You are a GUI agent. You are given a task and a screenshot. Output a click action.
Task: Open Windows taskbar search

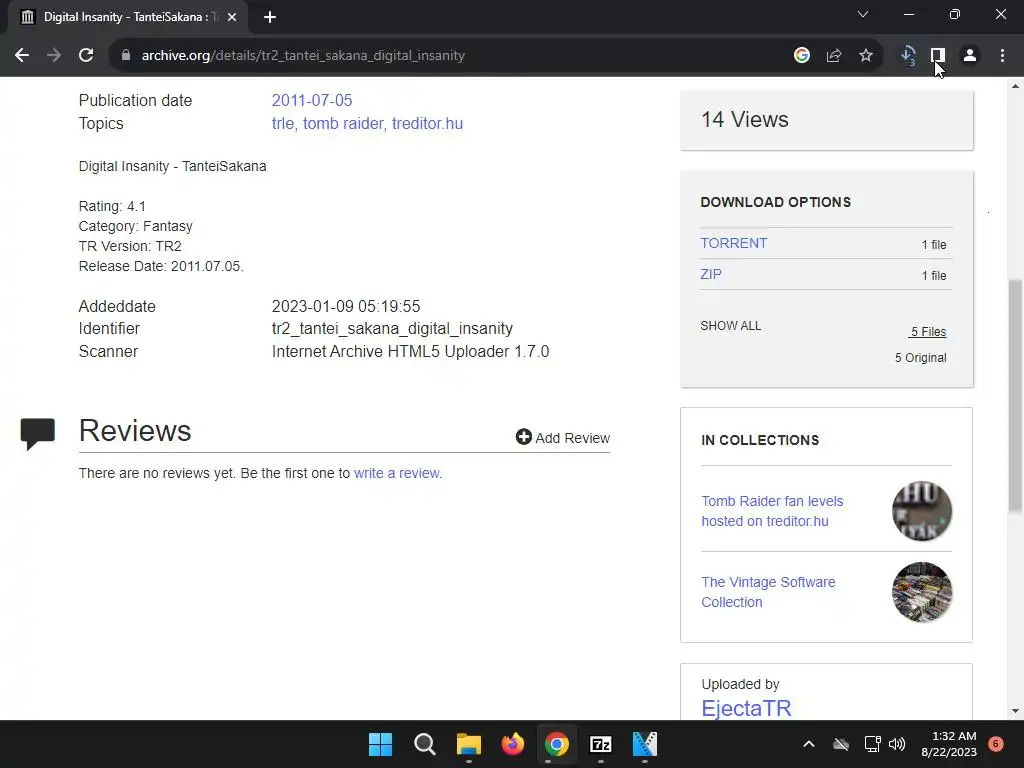point(424,744)
